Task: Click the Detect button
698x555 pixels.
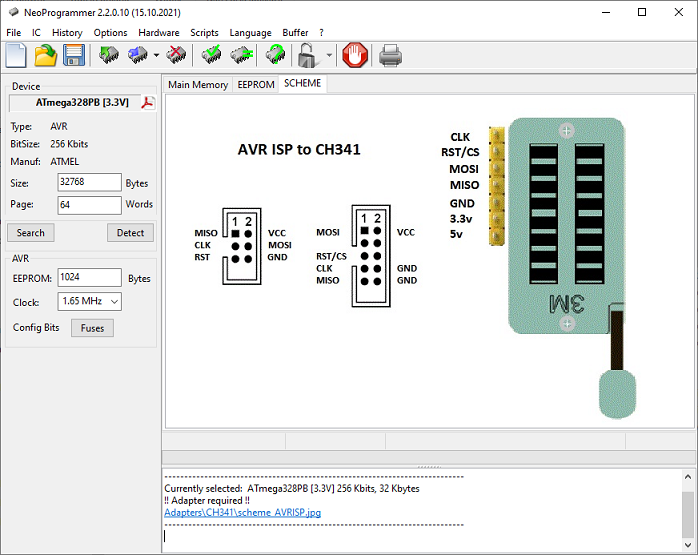Action: 130,233
